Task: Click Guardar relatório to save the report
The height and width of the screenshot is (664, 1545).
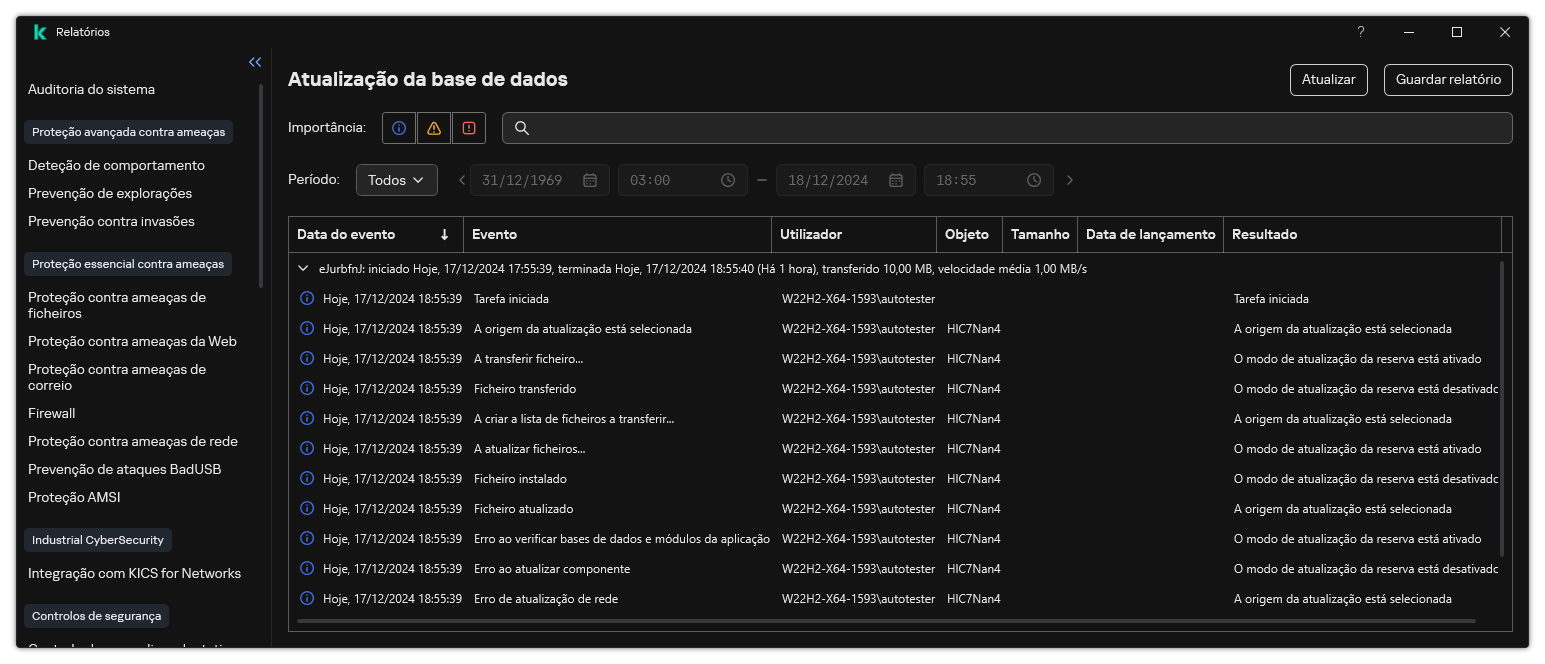Action: click(1448, 79)
